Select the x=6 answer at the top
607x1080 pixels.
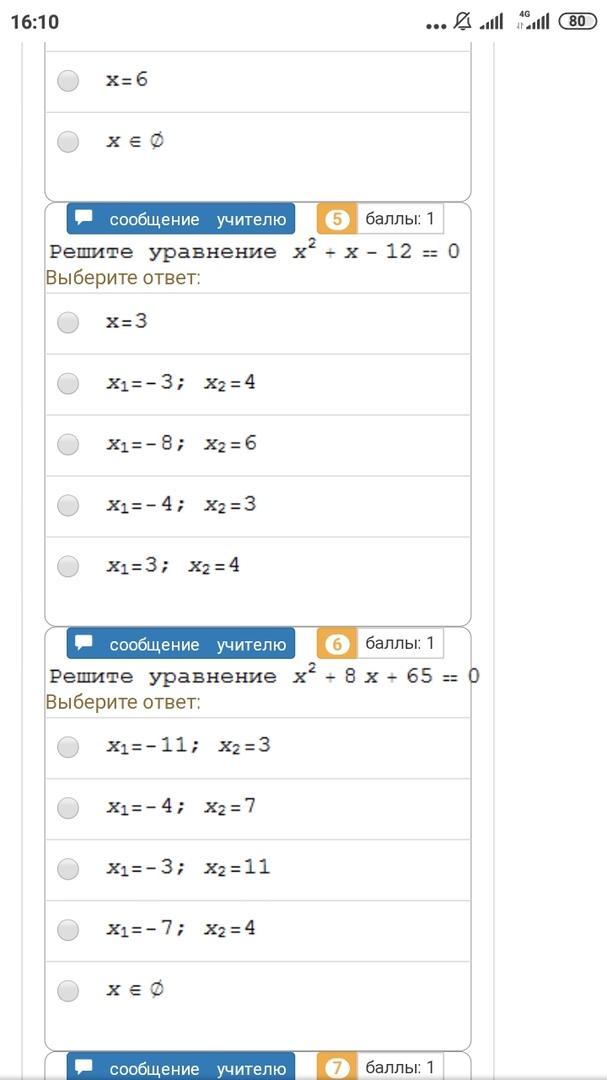coord(68,81)
